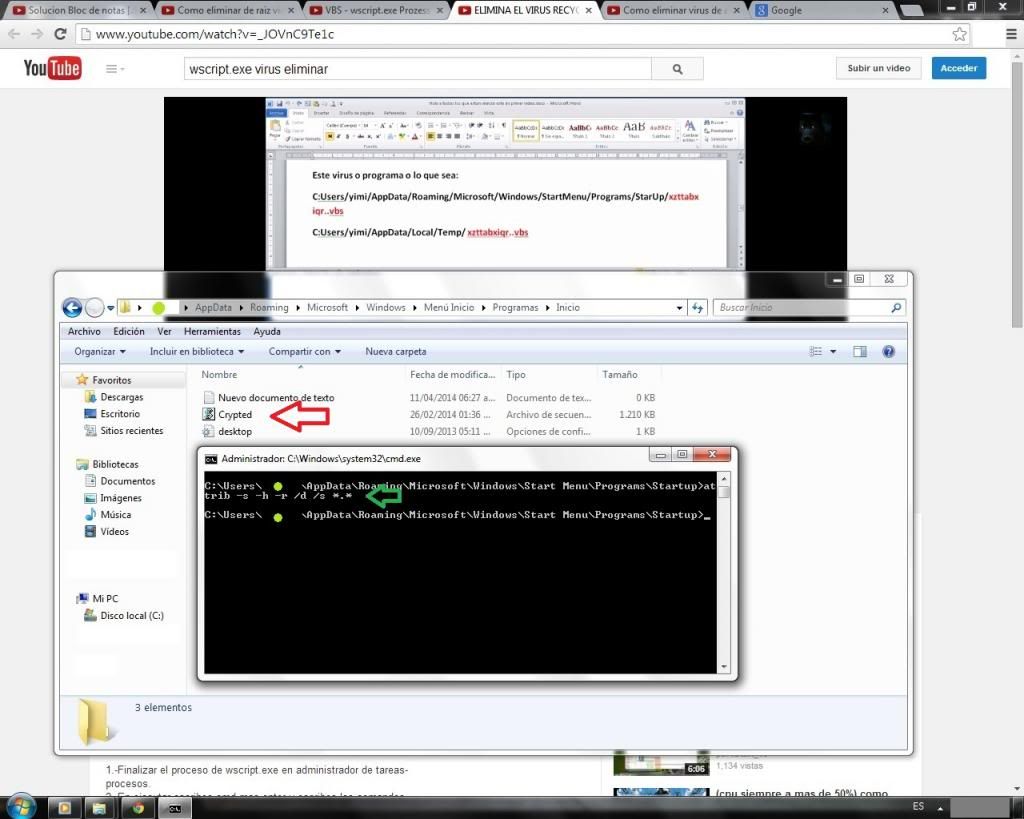This screenshot has height=819, width=1024.
Task: Select Imágenes under Bibliotecas
Action: (120, 498)
